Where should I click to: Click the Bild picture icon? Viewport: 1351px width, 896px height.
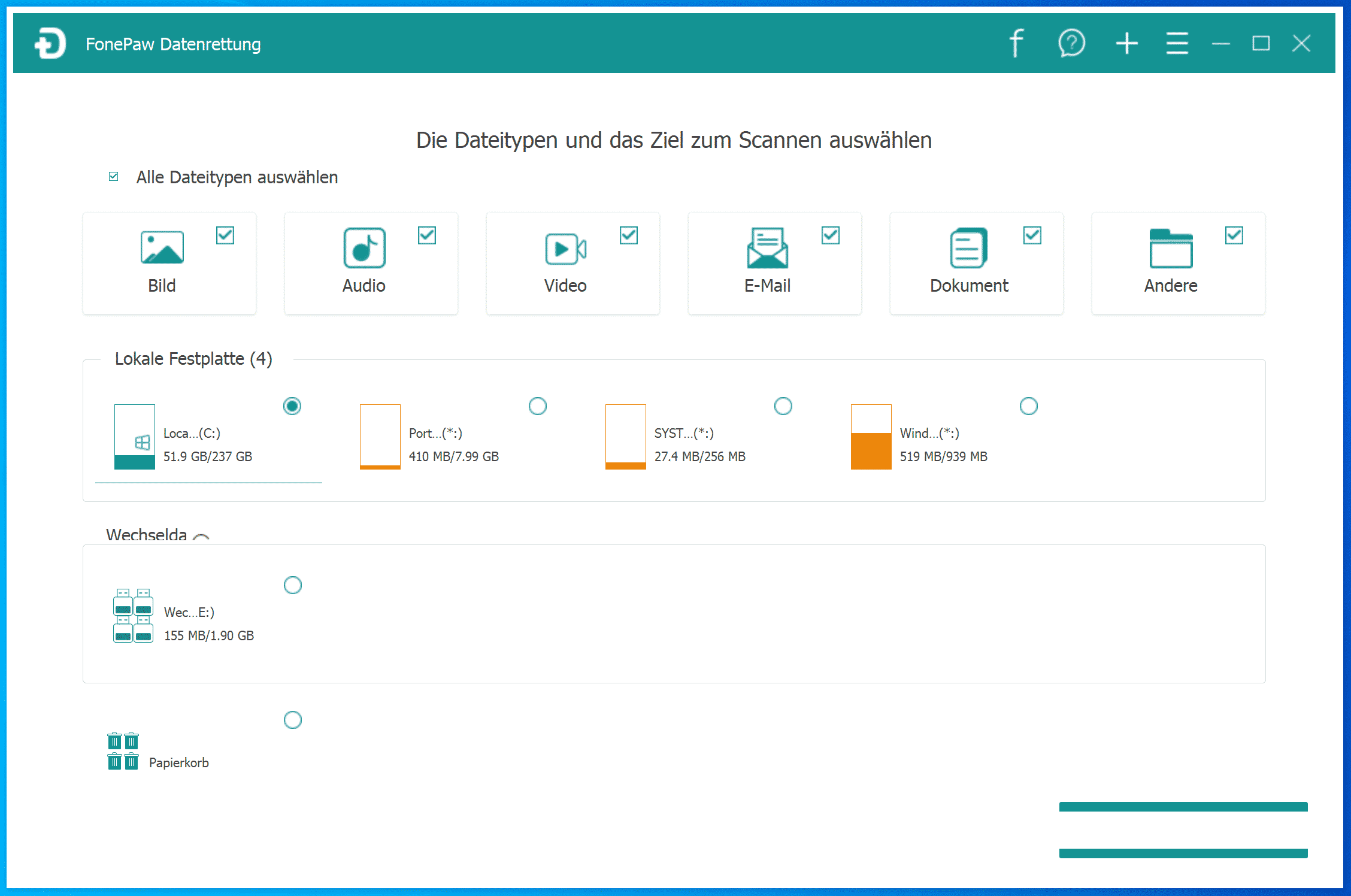point(162,247)
